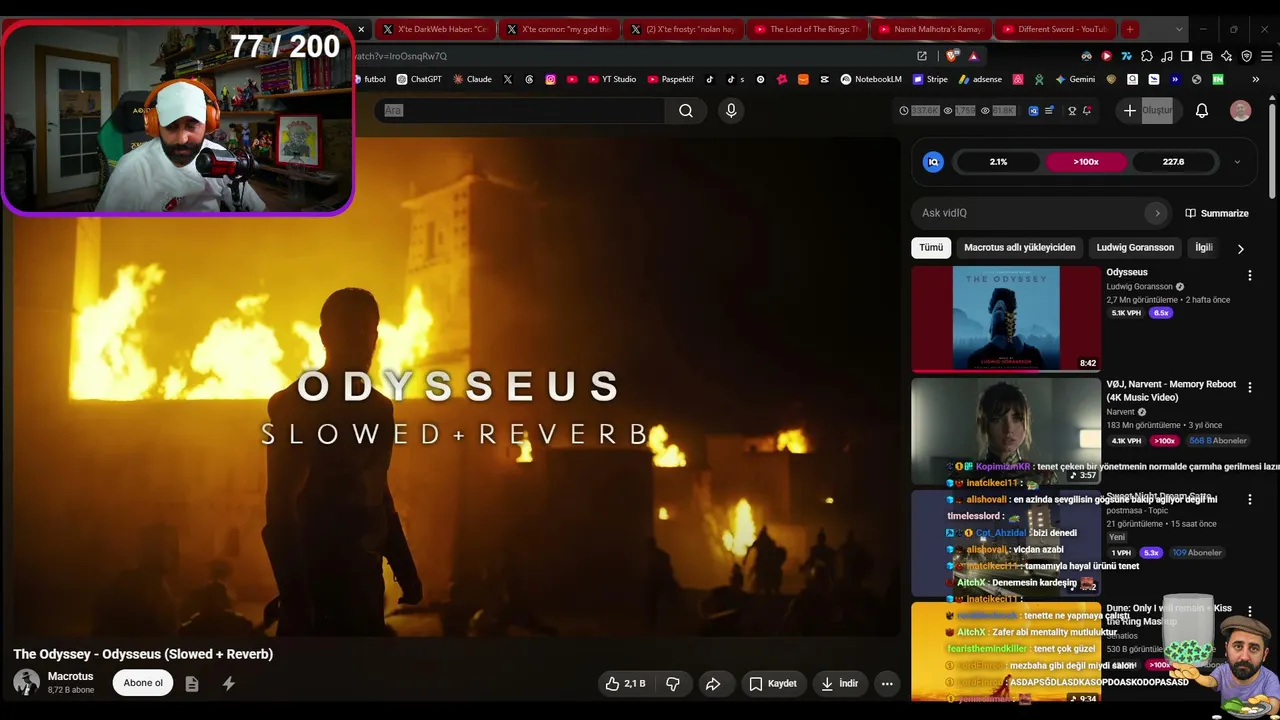The image size is (1280, 720).
Task: Save the video with Kaydet
Action: [773, 684]
